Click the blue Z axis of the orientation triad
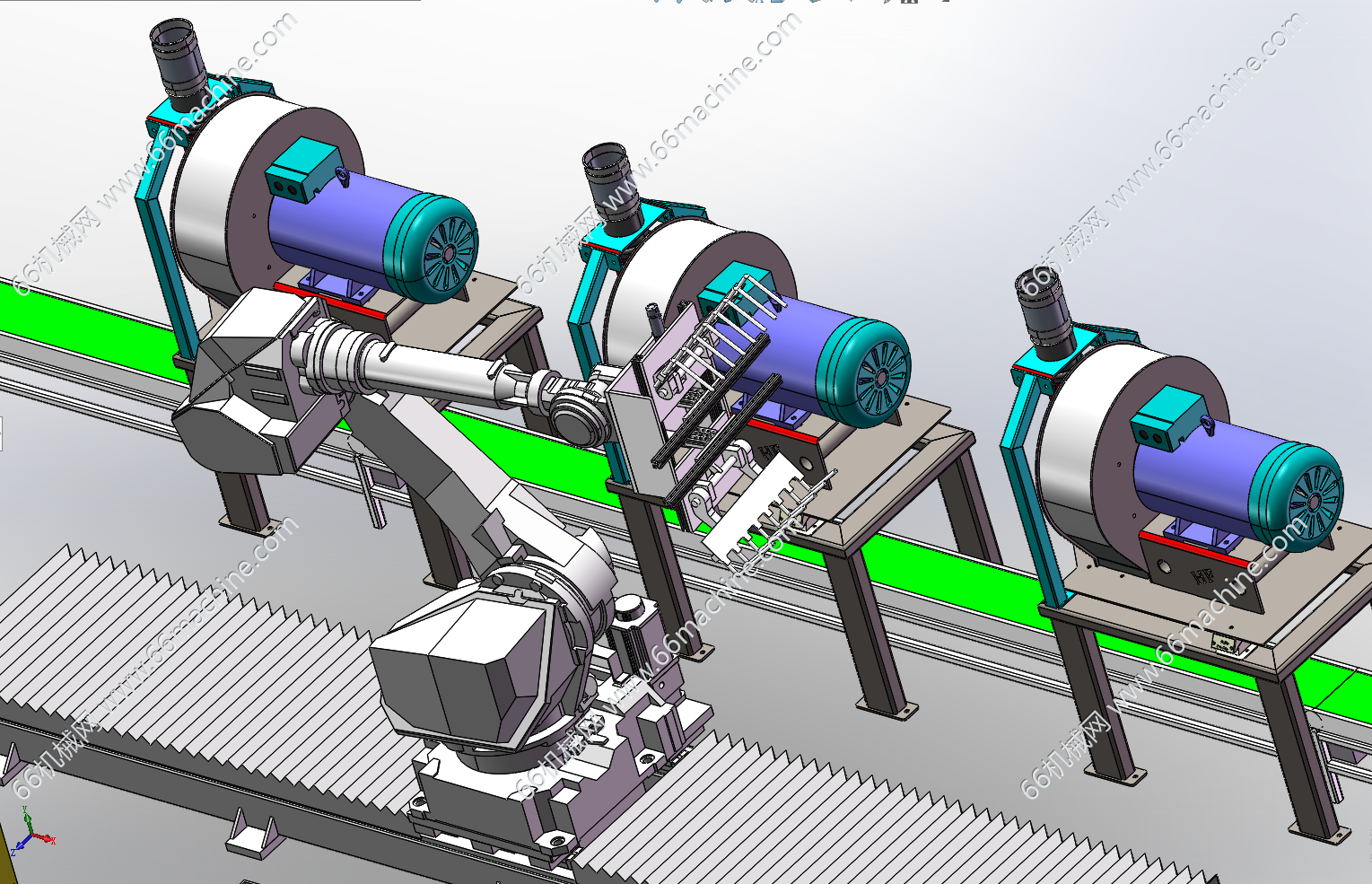Image resolution: width=1372 pixels, height=884 pixels. pos(21,845)
